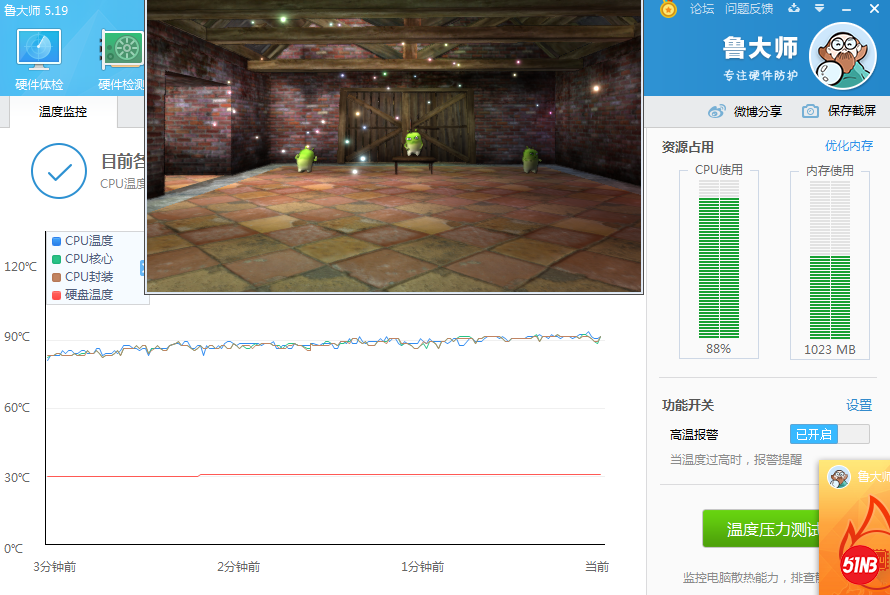This screenshot has height=595, width=890.
Task: Click the 3分钟前 time axis label
Action: [55, 567]
